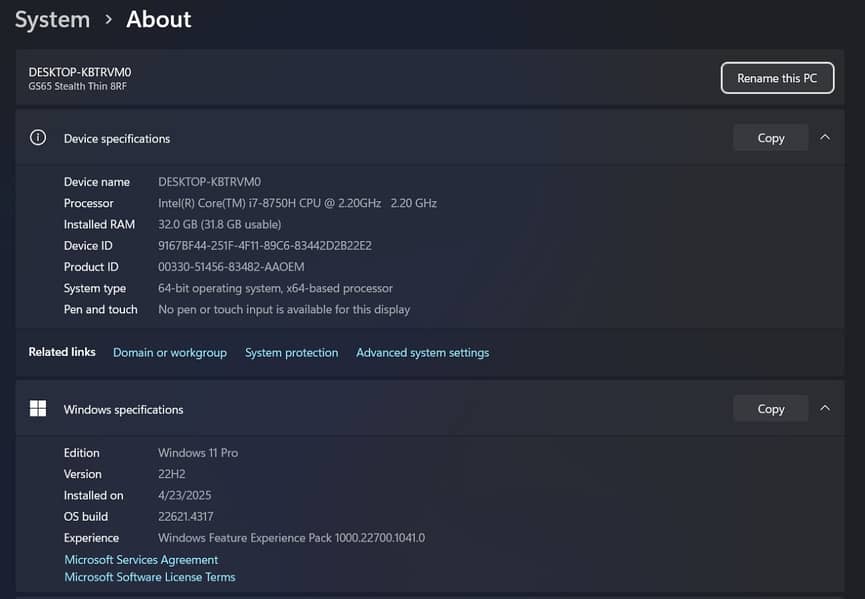Click the Experience label
Viewport: 865px width, 599px height.
point(92,538)
